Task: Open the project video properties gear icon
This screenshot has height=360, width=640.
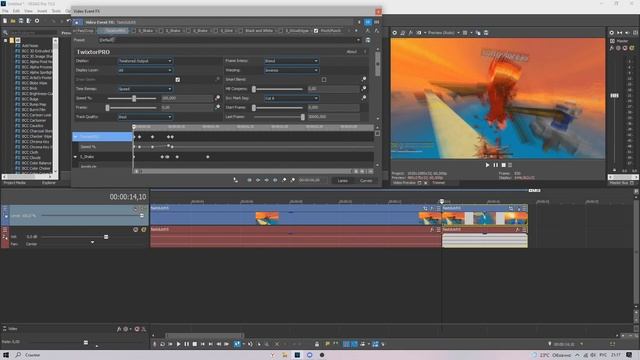Action: pyautogui.click(x=395, y=33)
